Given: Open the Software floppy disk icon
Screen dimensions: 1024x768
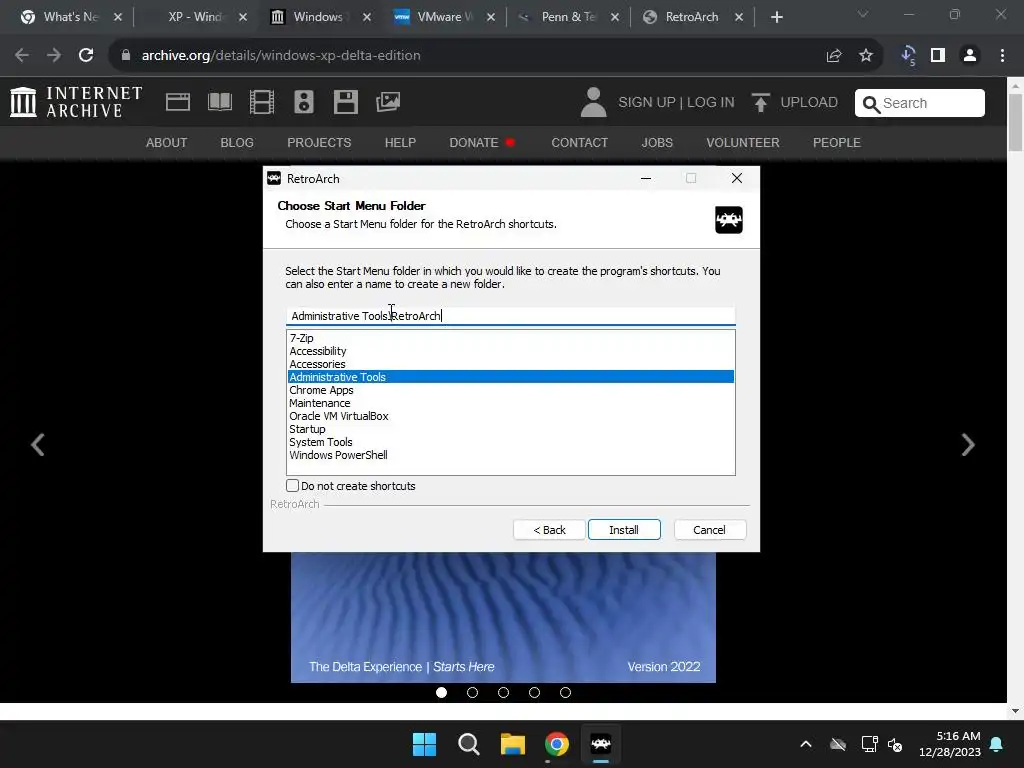Looking at the screenshot, I should [x=345, y=102].
